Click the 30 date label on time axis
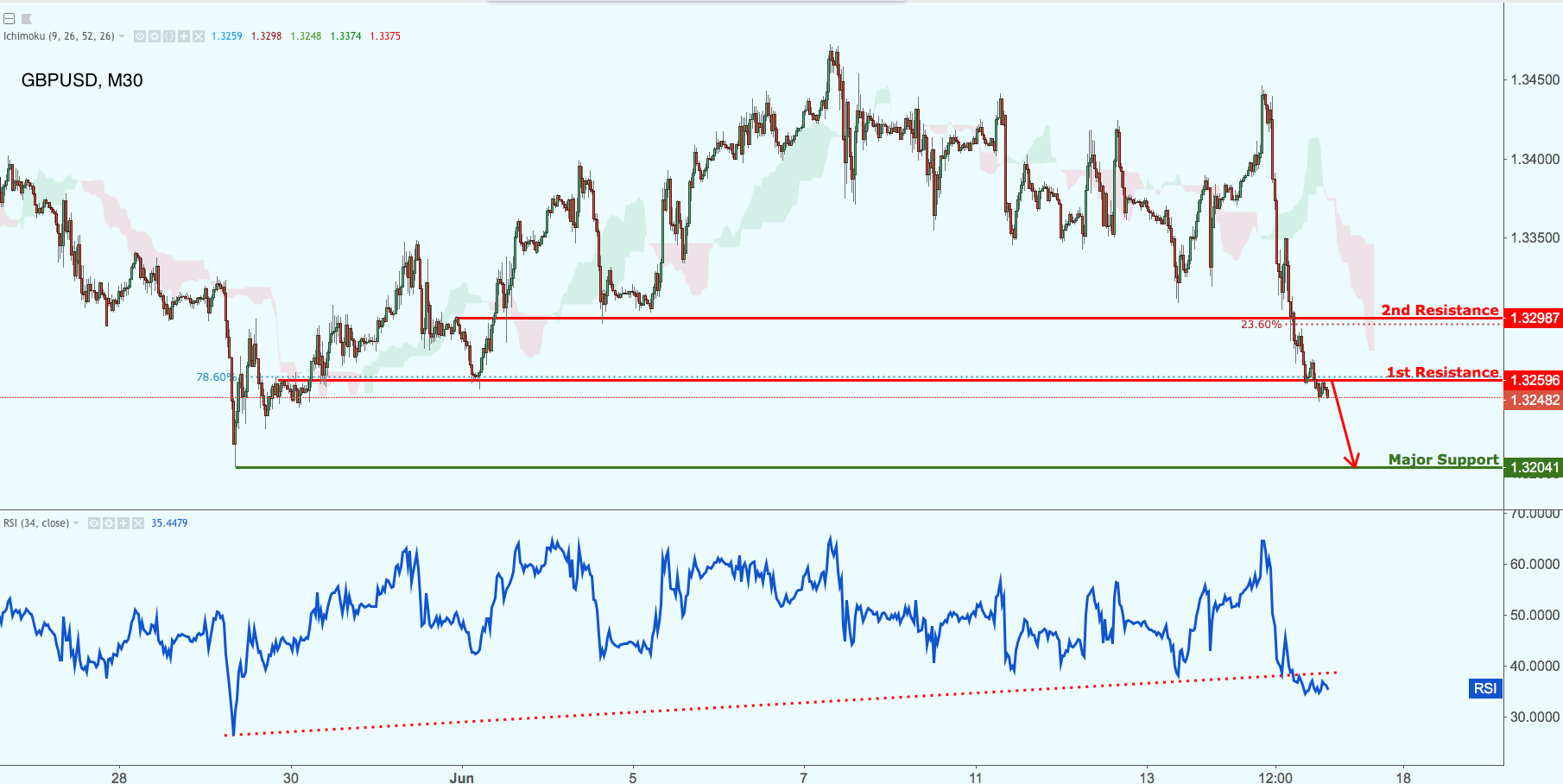 [x=291, y=778]
